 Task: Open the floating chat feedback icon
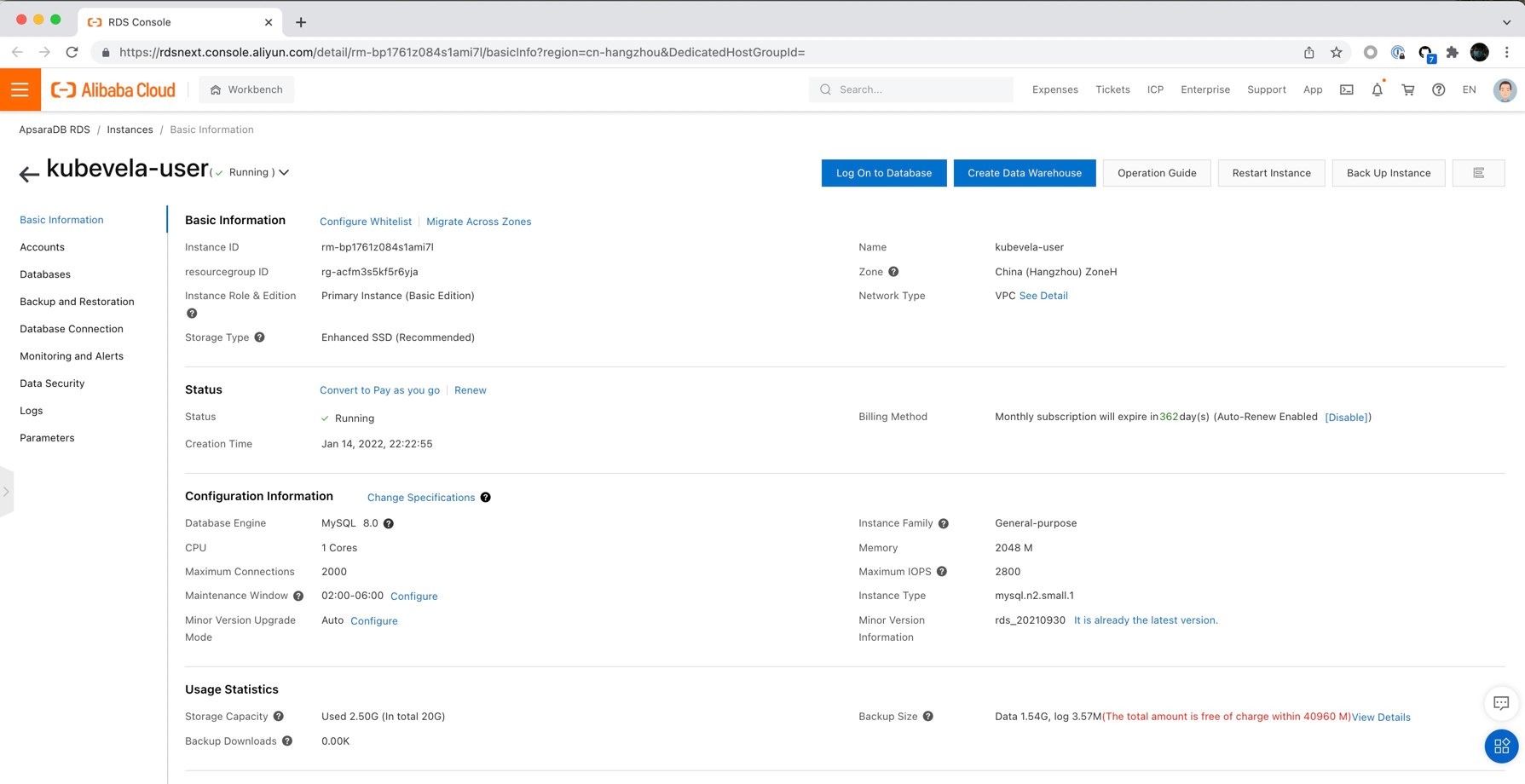point(1500,703)
